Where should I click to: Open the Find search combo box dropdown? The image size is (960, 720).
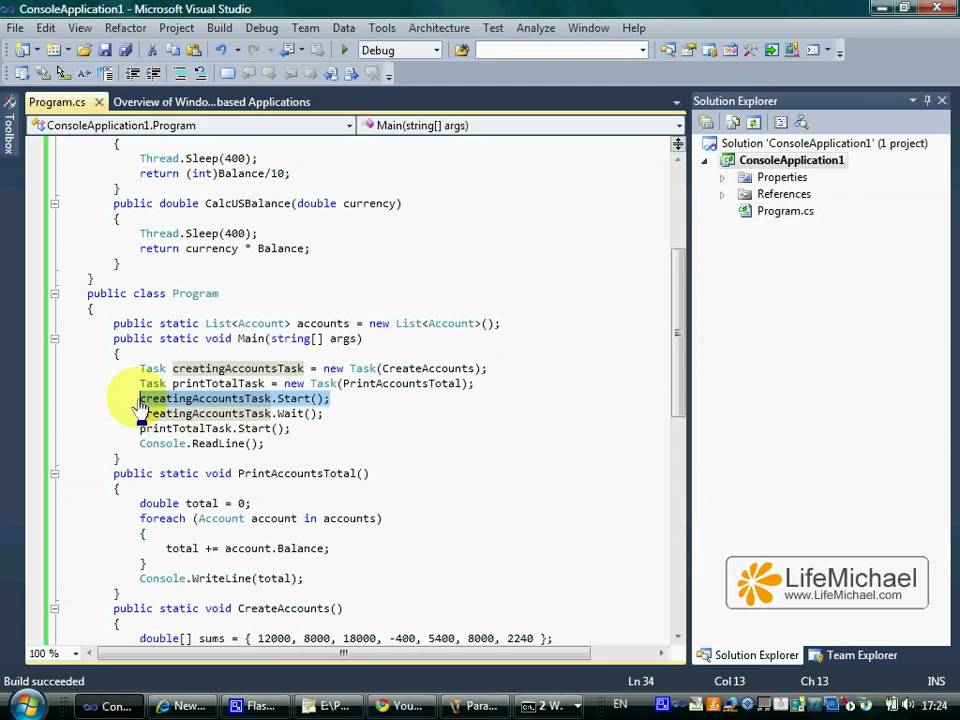click(x=642, y=50)
